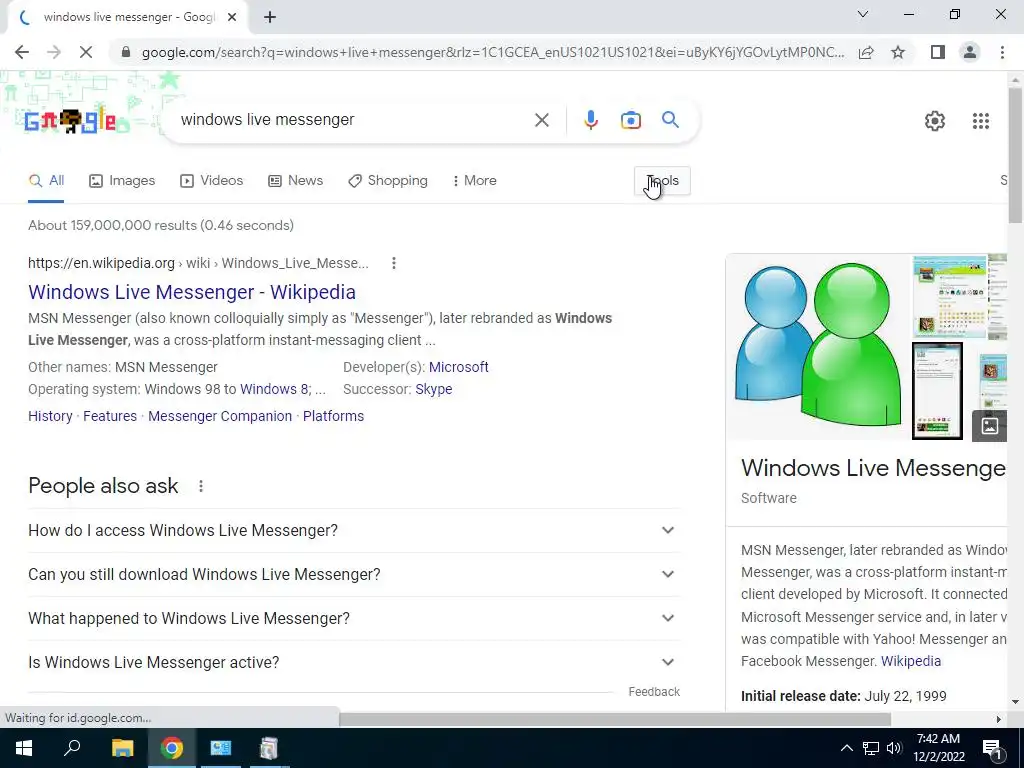The height and width of the screenshot is (768, 1024).
Task: Switch to Shopping results
Action: pos(388,181)
